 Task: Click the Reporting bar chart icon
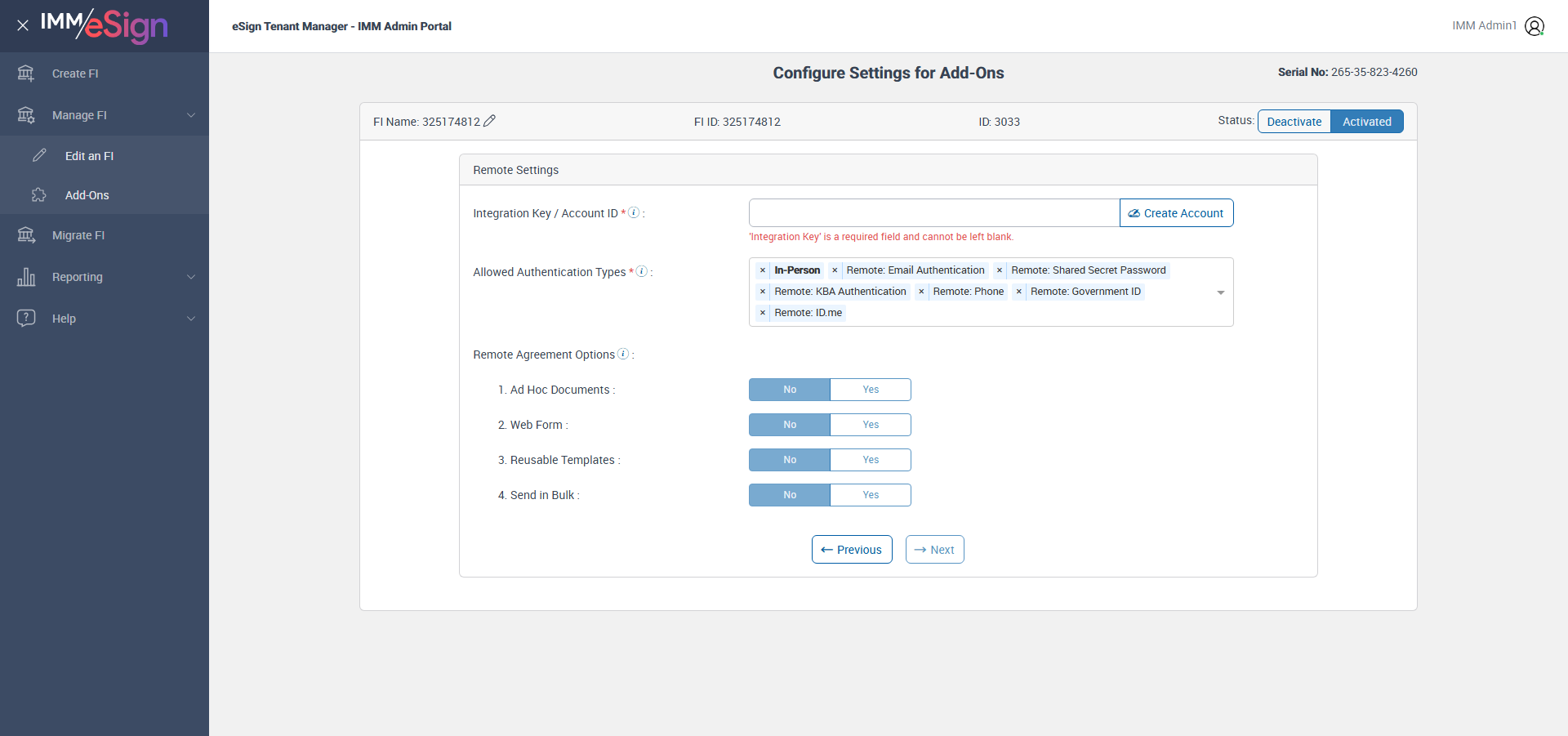26,277
